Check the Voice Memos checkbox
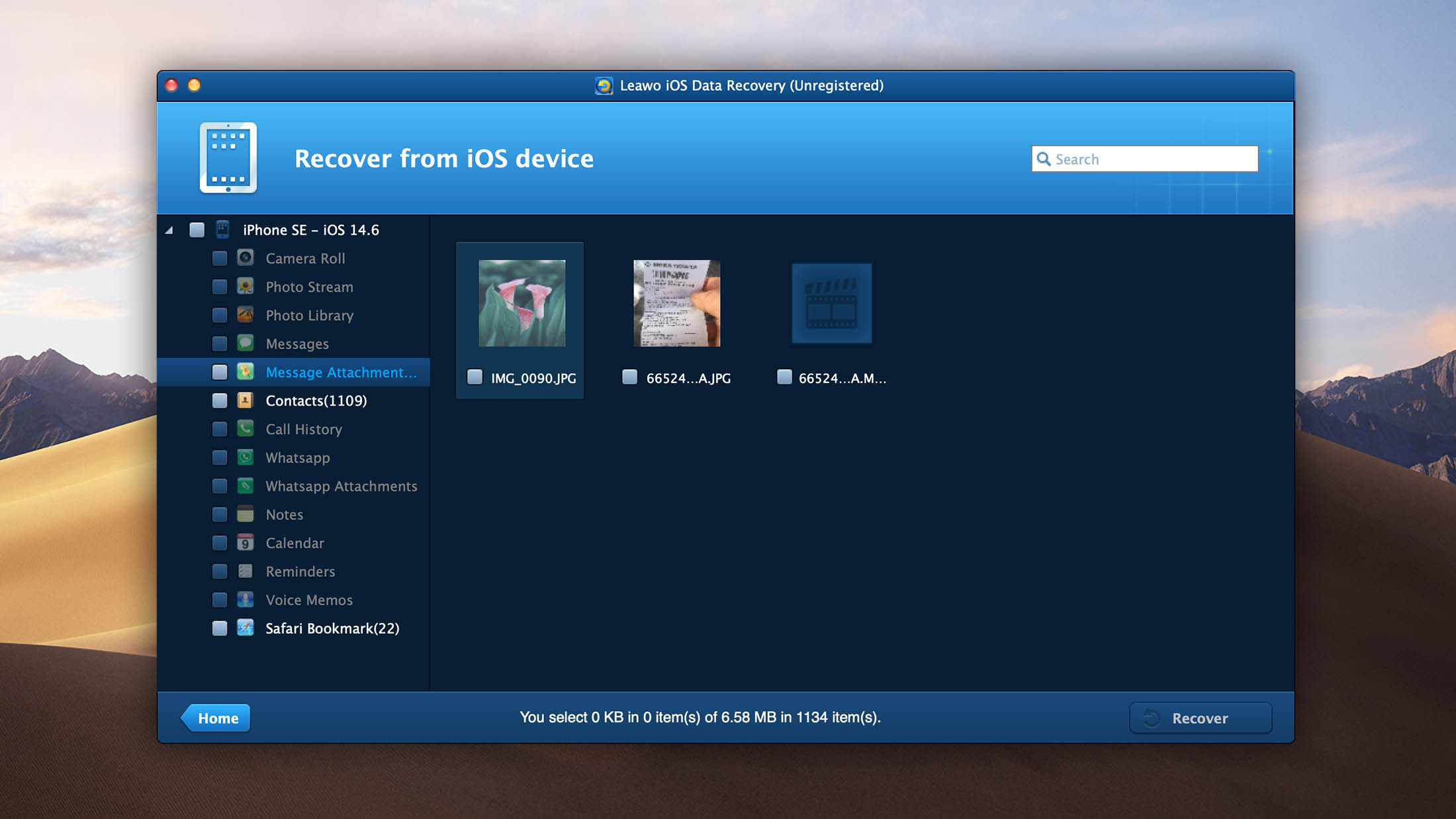The image size is (1456, 819). (220, 599)
